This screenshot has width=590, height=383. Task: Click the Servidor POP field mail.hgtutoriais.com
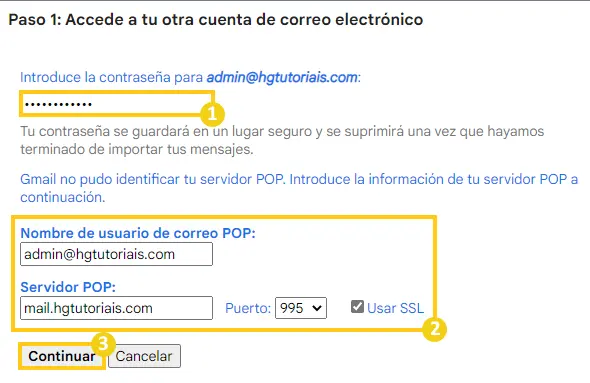[x=116, y=308]
